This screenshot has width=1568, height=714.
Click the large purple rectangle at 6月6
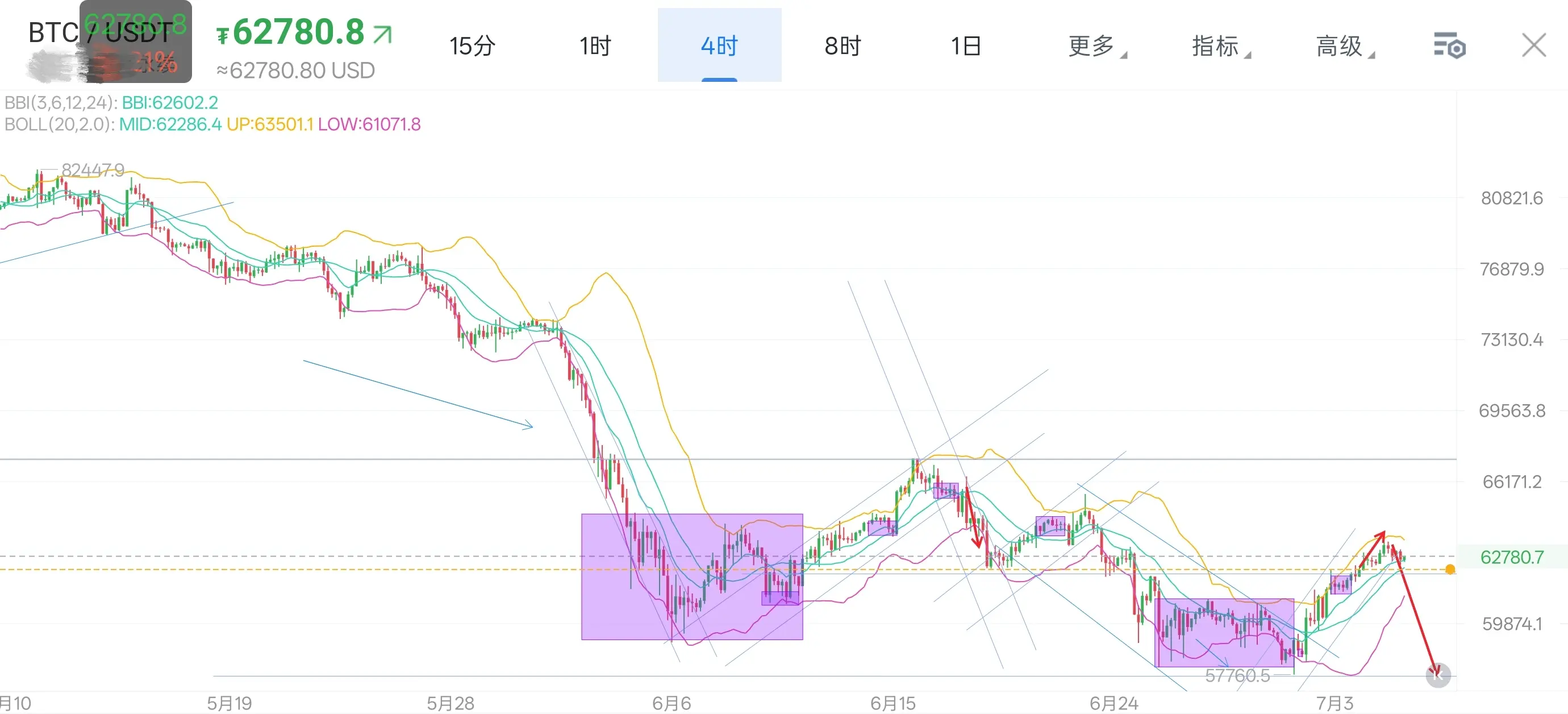[x=692, y=576]
